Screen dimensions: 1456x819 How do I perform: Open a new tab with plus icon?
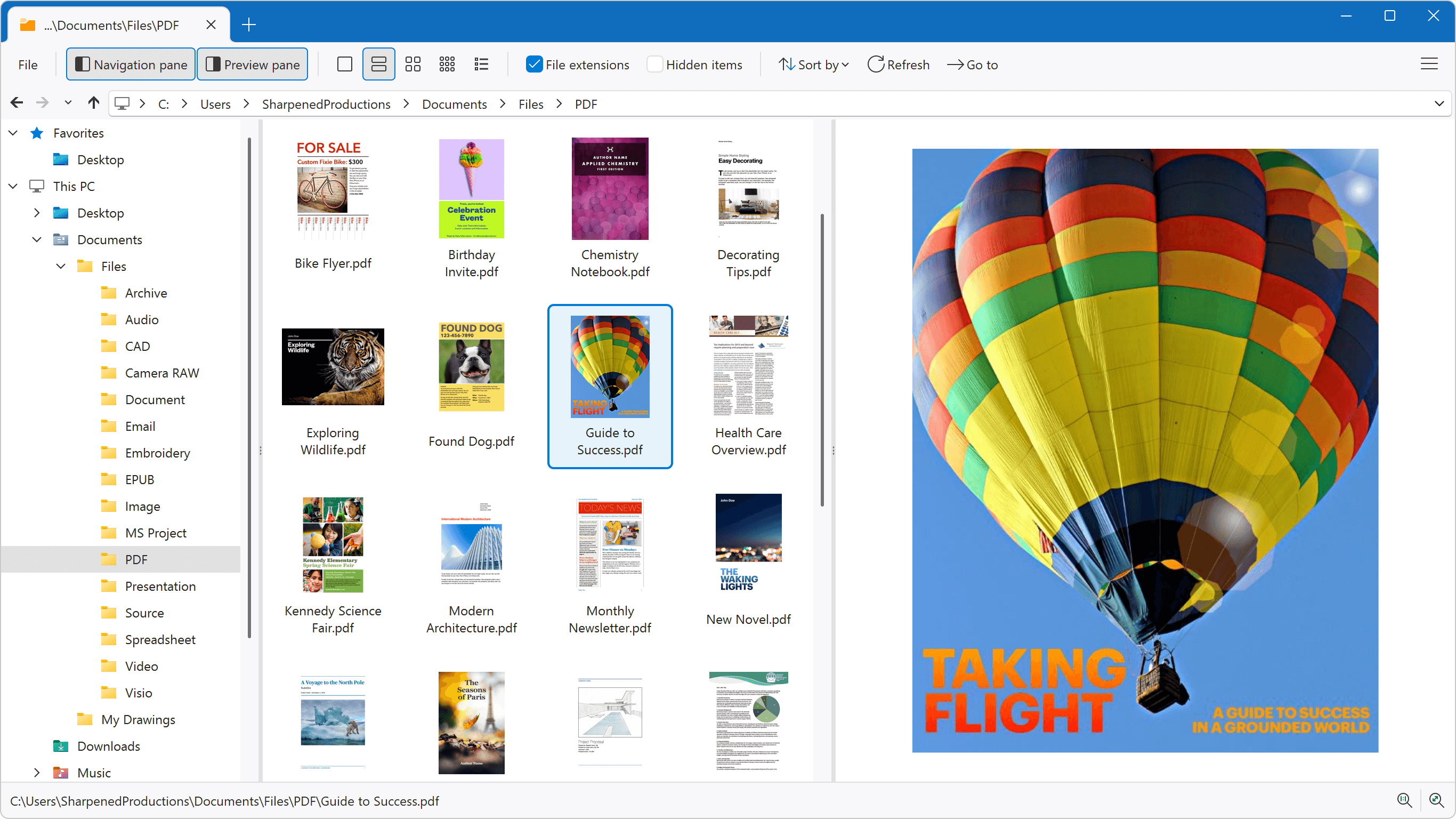tap(249, 25)
